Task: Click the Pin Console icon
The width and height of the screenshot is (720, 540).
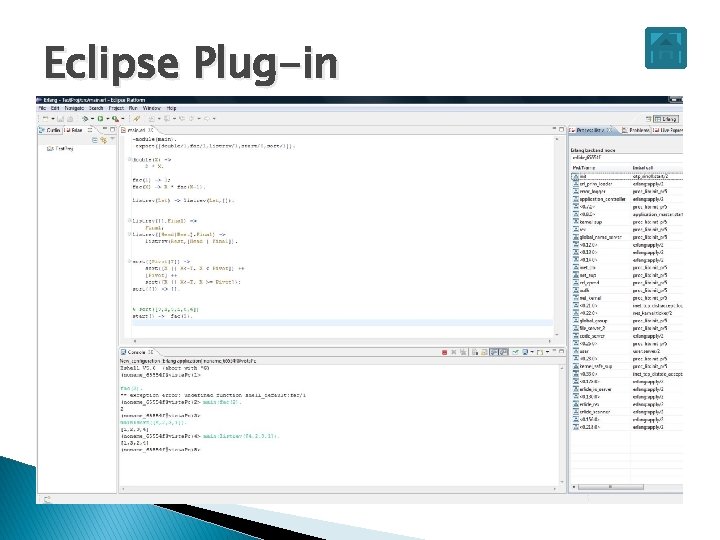Action: (515, 352)
